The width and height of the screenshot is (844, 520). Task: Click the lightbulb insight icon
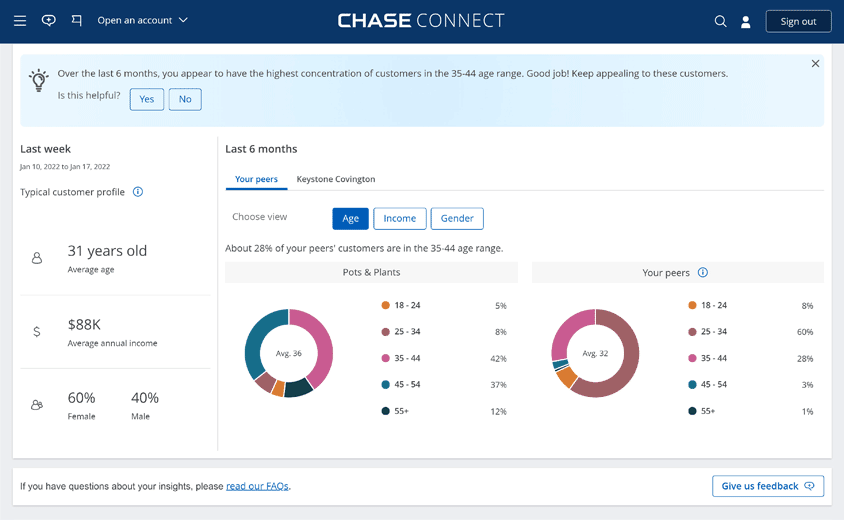click(x=39, y=80)
